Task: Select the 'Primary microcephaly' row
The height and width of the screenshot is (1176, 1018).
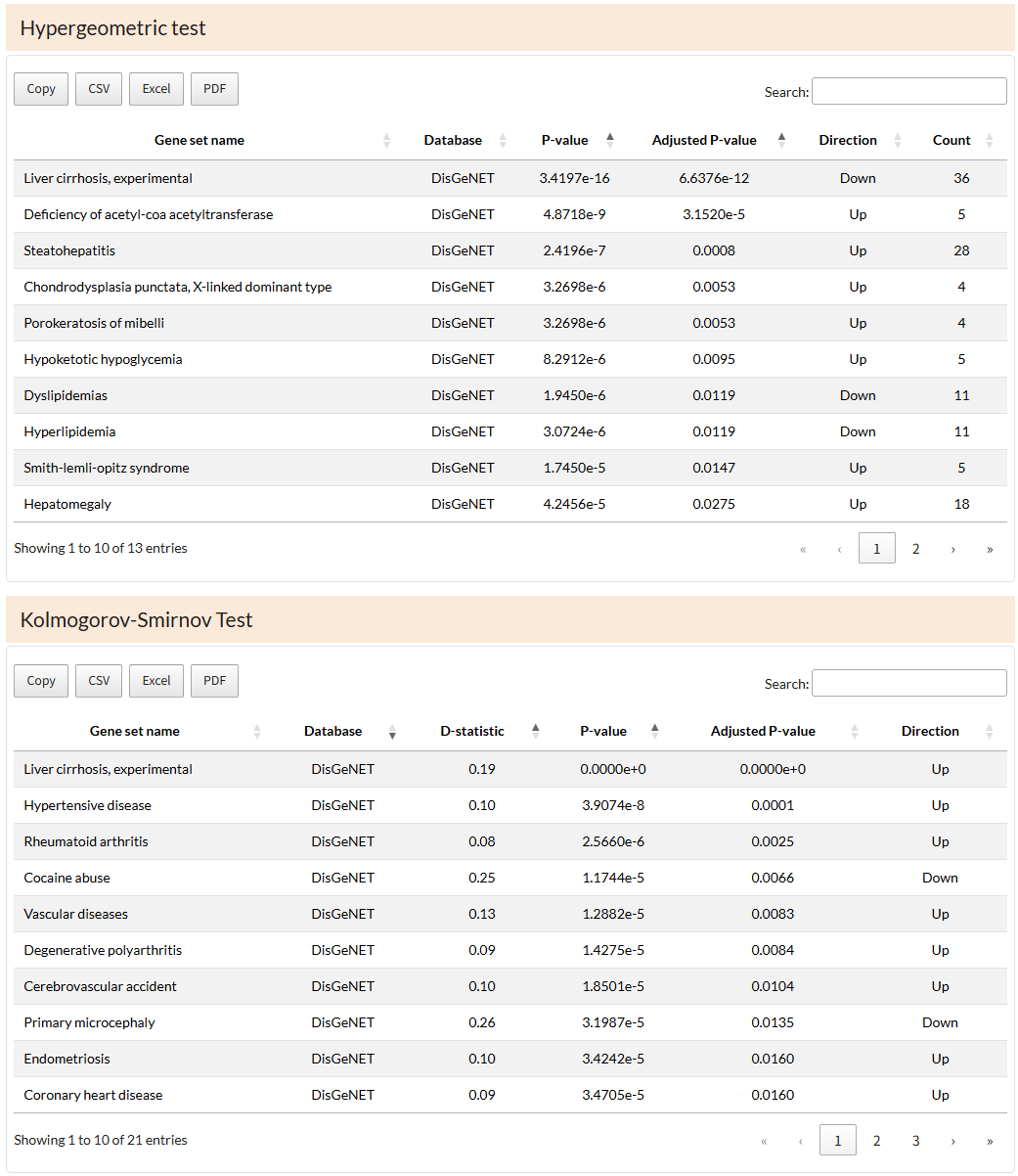Action: click(x=510, y=1022)
